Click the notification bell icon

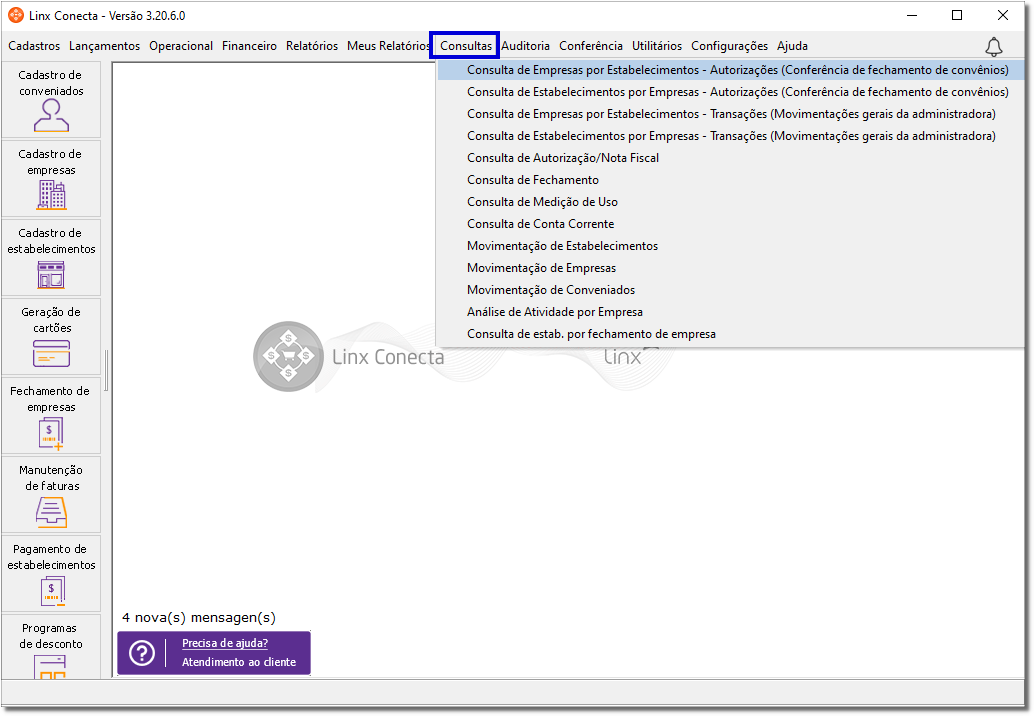994,47
